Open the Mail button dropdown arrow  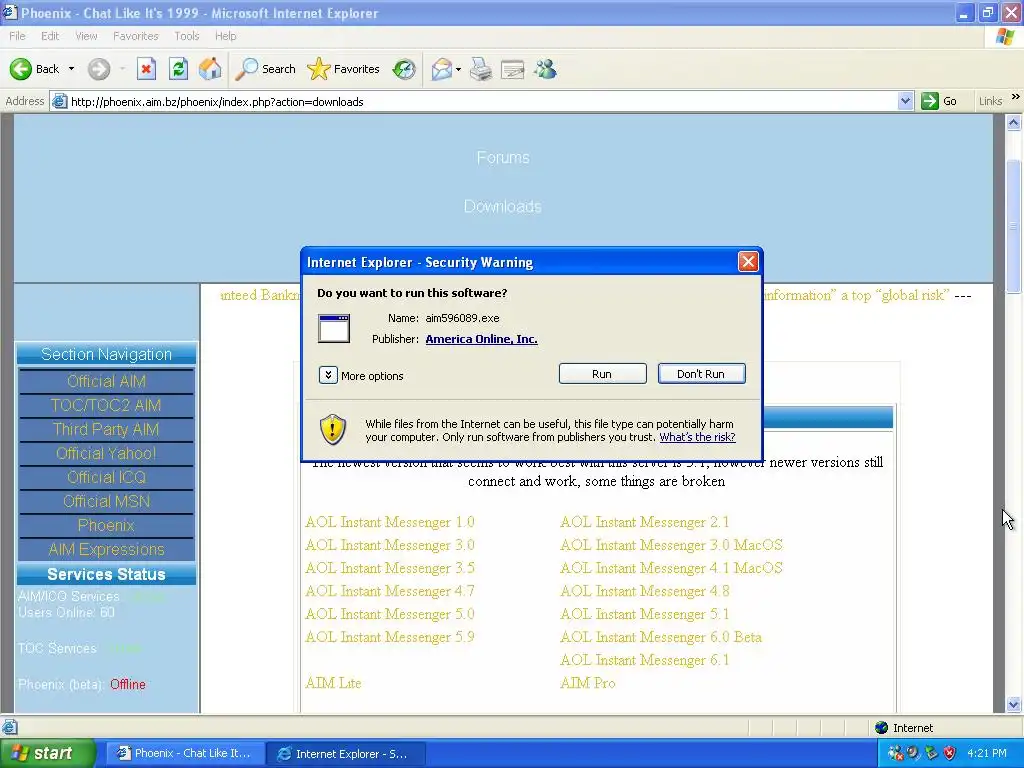(x=458, y=69)
